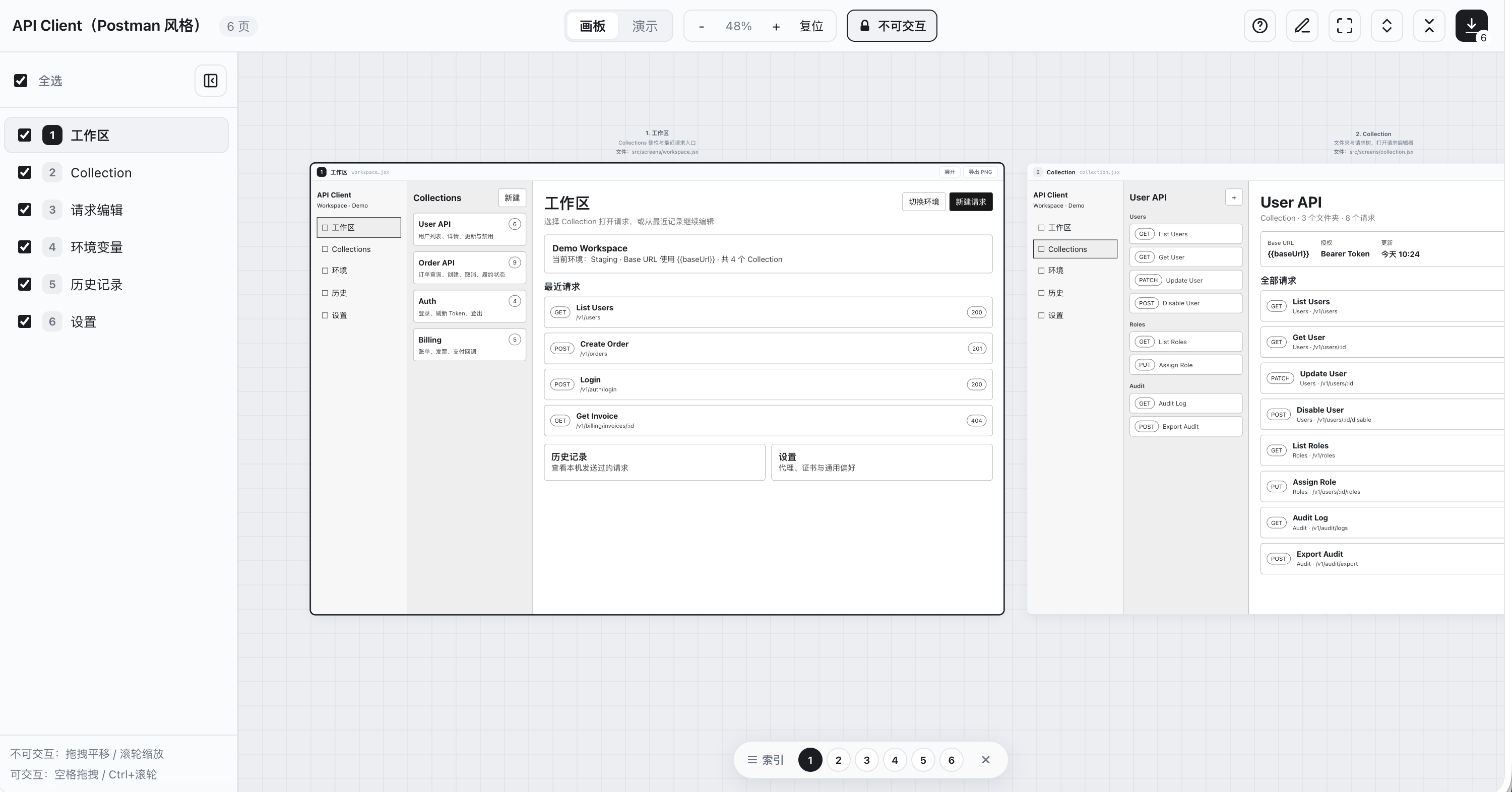The height and width of the screenshot is (792, 1512).
Task: Open PATCH Update User in Collection tree
Action: pos(1185,280)
